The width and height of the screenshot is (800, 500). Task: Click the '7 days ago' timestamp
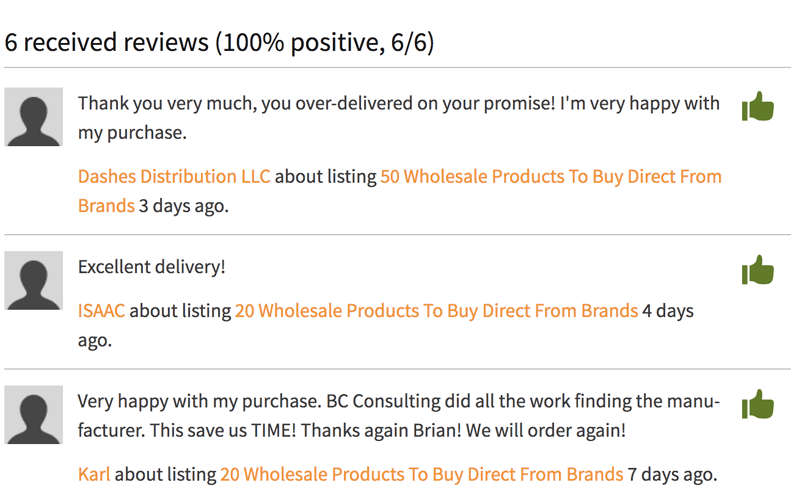coord(672,474)
